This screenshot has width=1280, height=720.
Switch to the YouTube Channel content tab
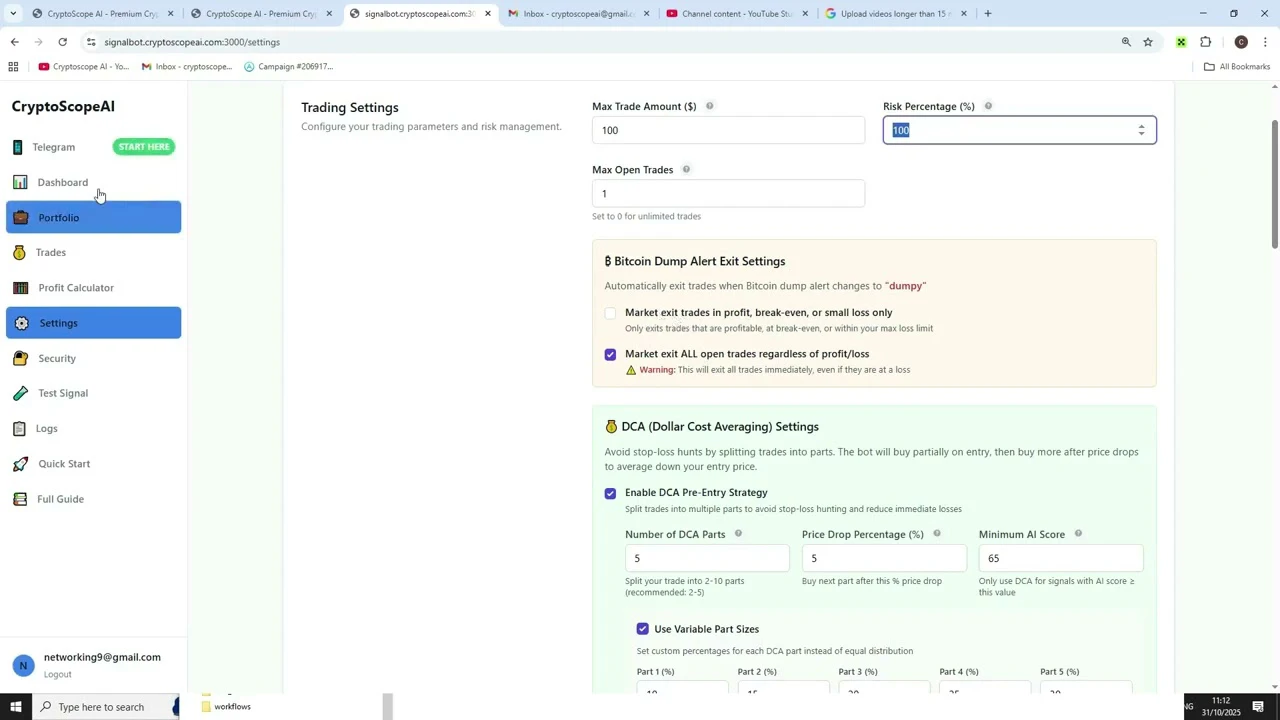pyautogui.click(x=736, y=14)
